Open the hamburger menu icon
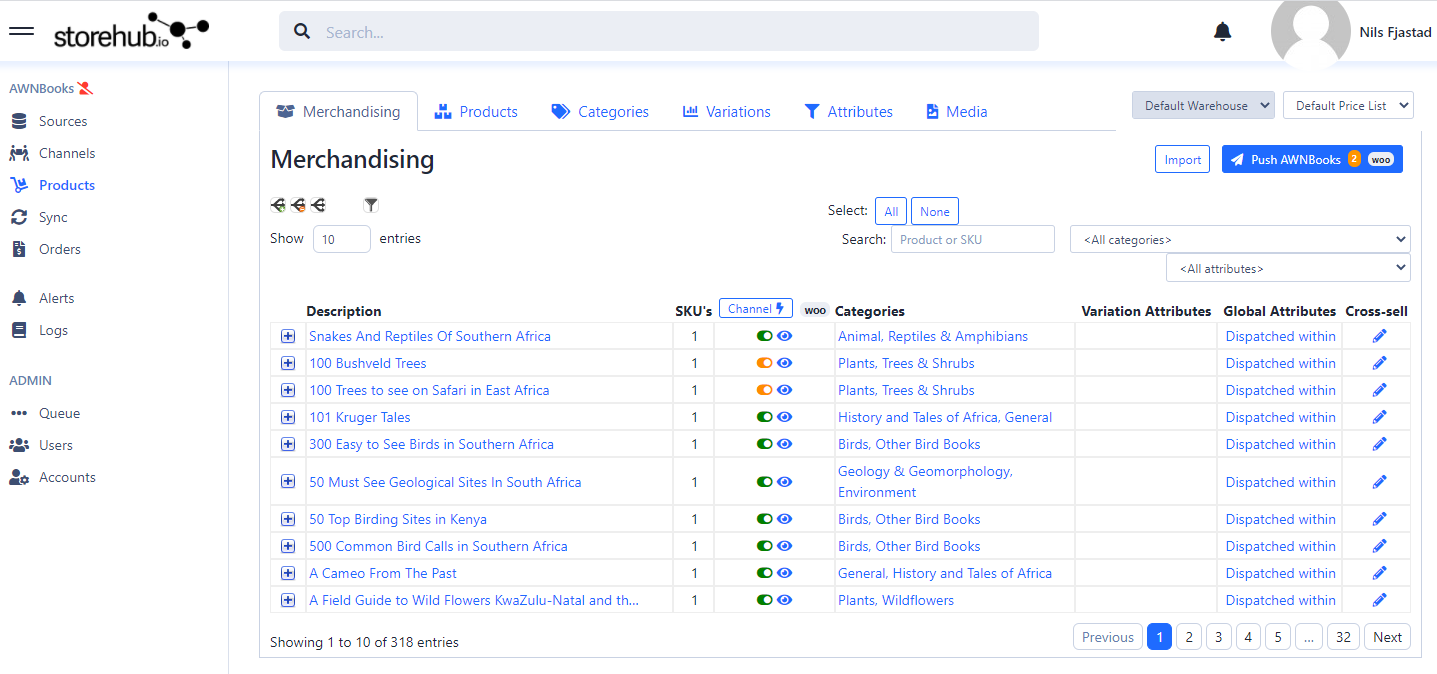Viewport: 1437px width, 674px height. click(x=21, y=31)
